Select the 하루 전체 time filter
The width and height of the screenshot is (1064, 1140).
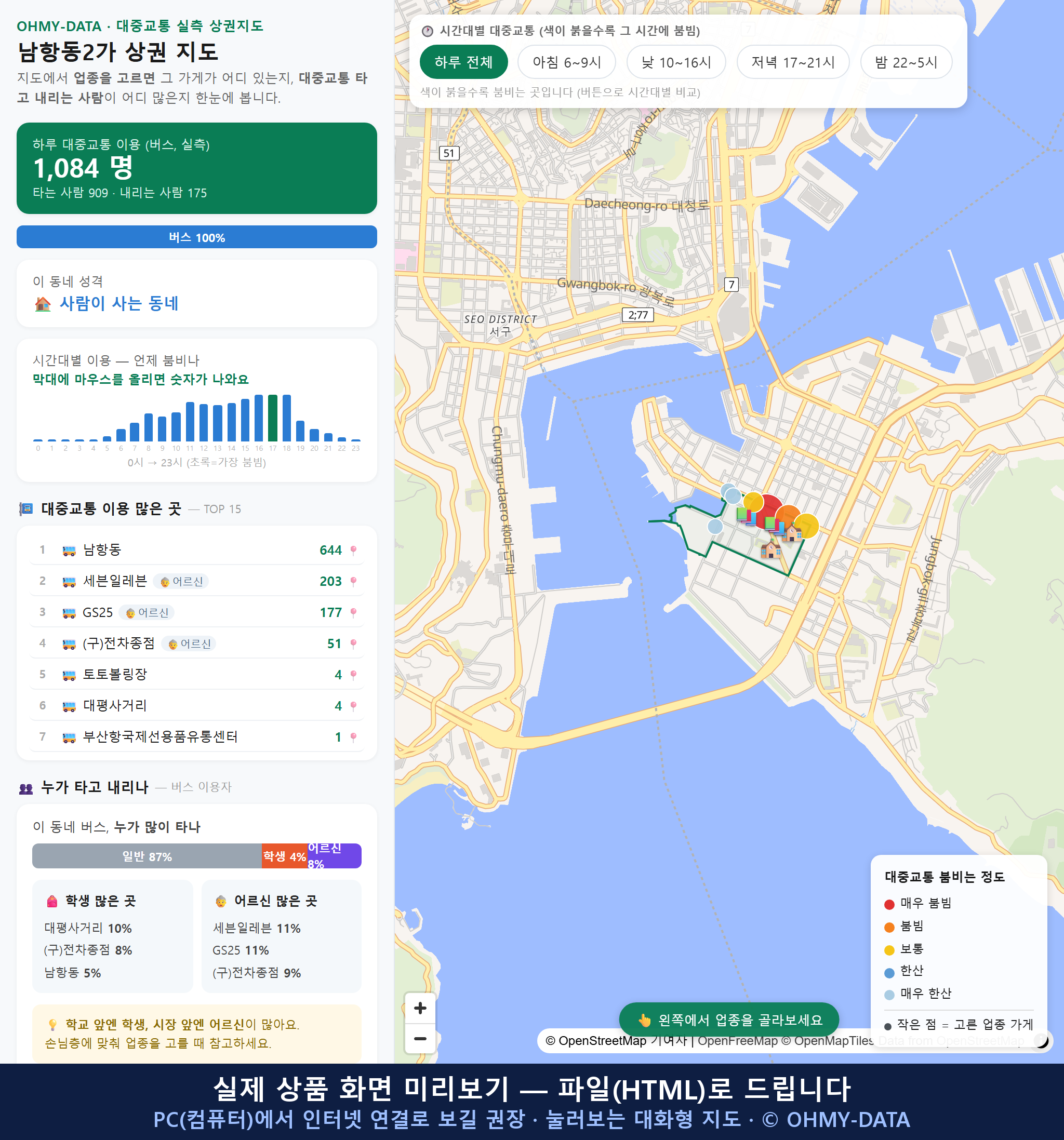pyautogui.click(x=463, y=62)
